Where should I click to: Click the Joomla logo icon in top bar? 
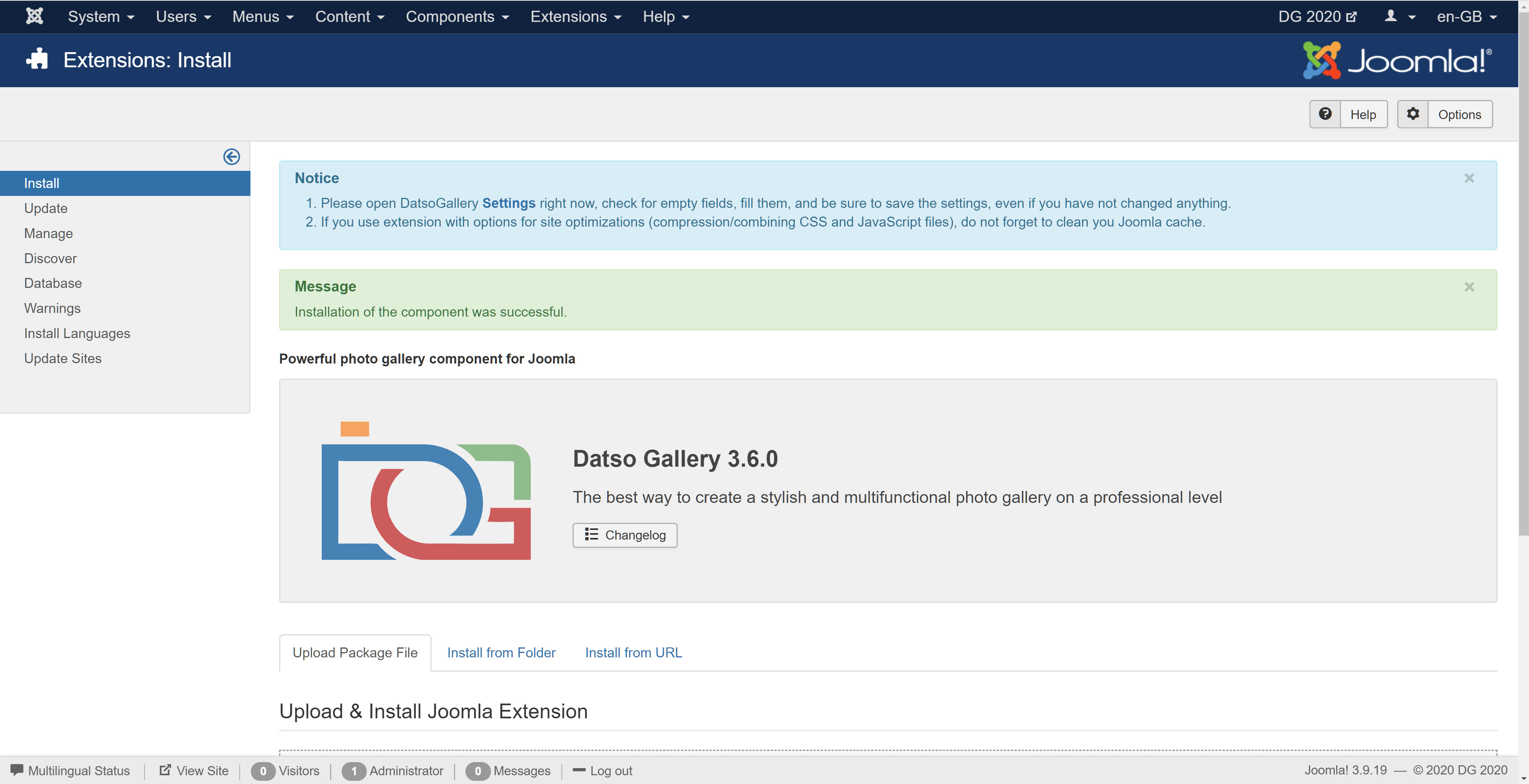pos(34,16)
